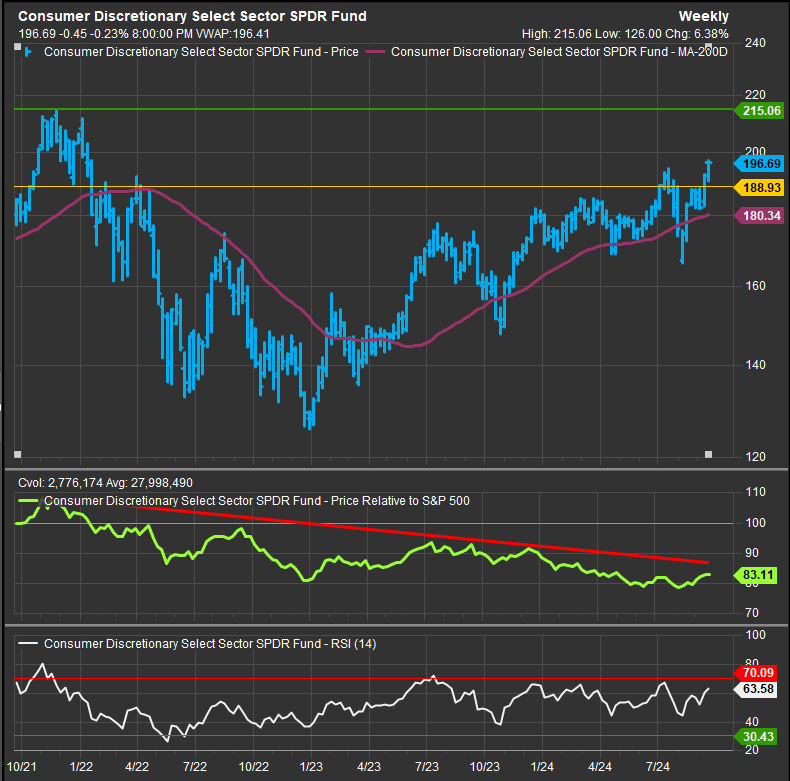Click the 70.09 red RSI label
This screenshot has height=781, width=790.
point(756,673)
